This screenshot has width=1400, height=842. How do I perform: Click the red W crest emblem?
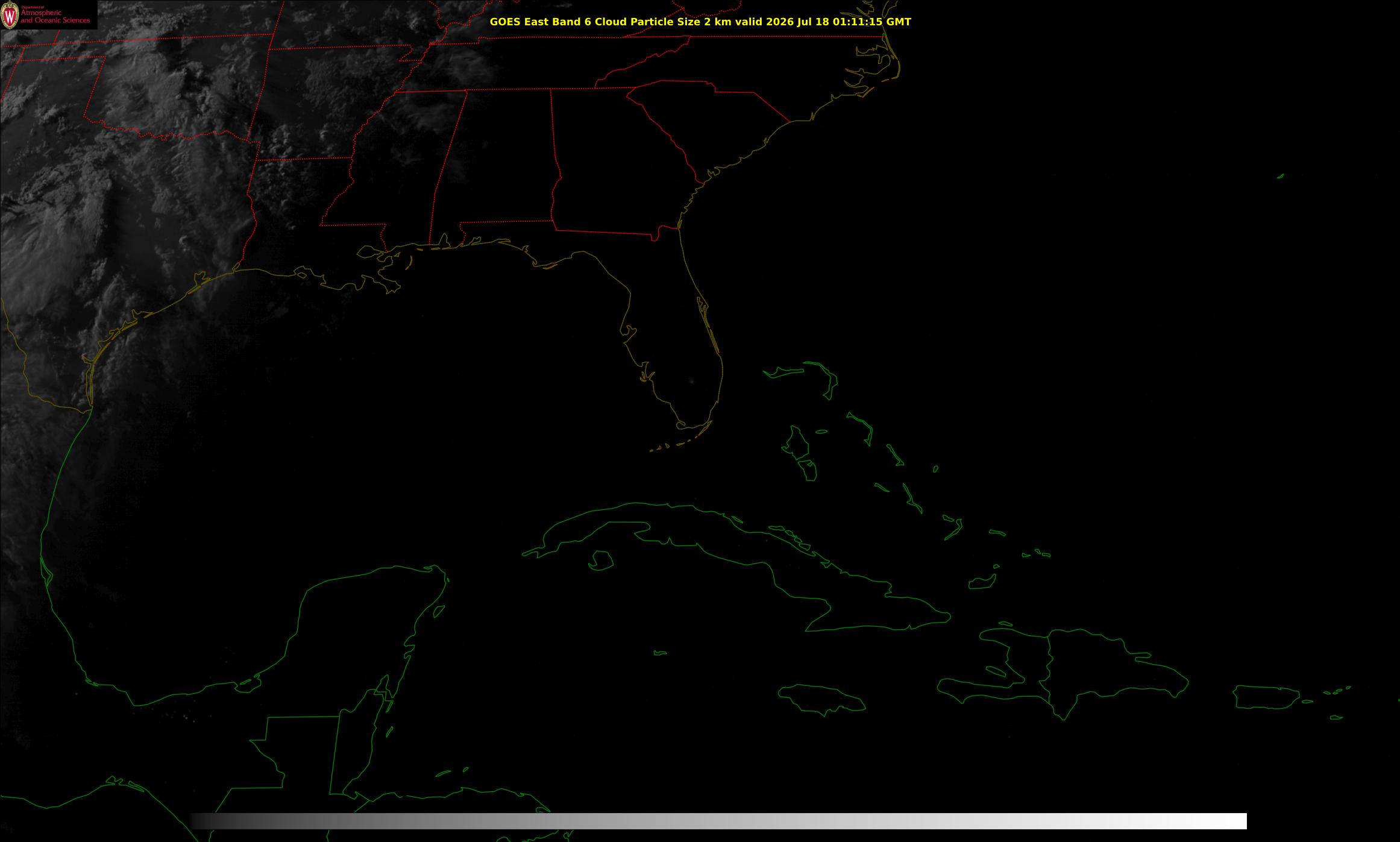pyautogui.click(x=9, y=16)
